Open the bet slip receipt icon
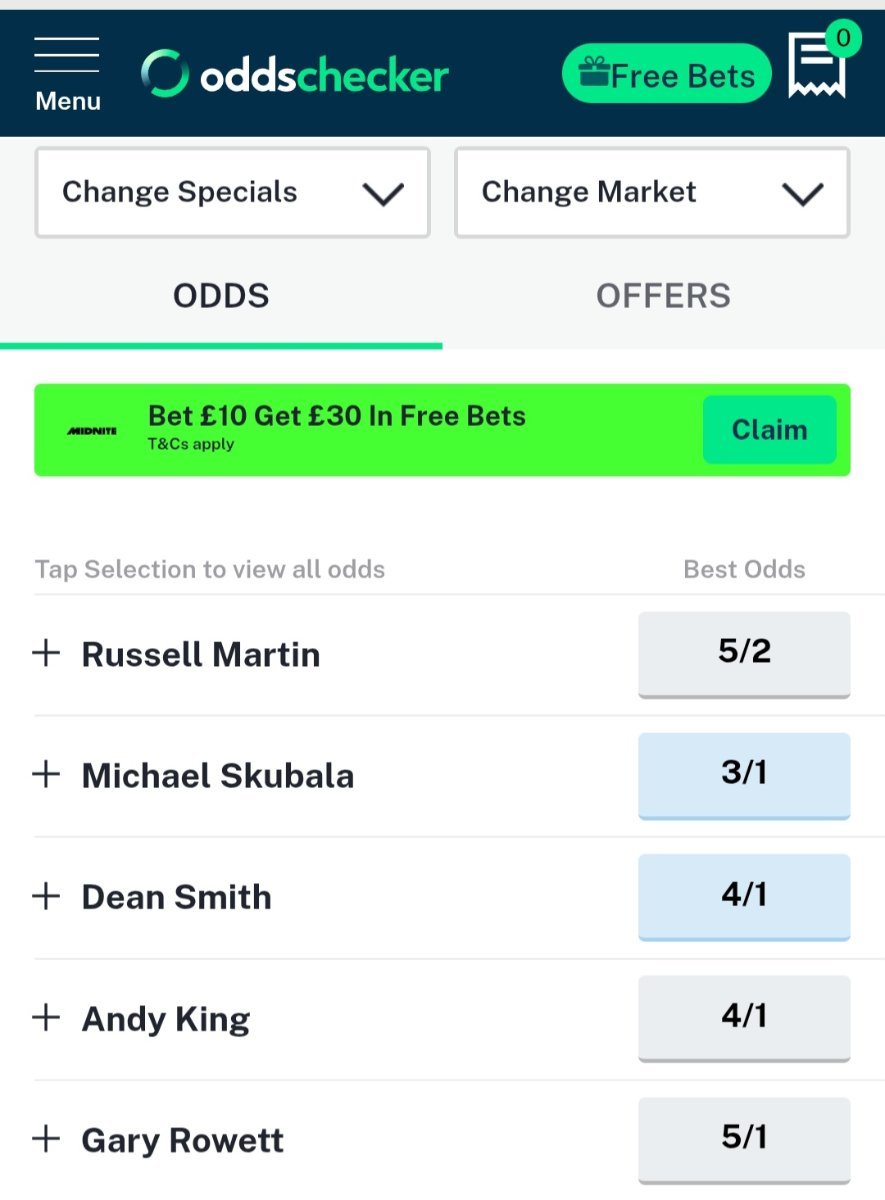The image size is (885, 1200). click(x=817, y=66)
